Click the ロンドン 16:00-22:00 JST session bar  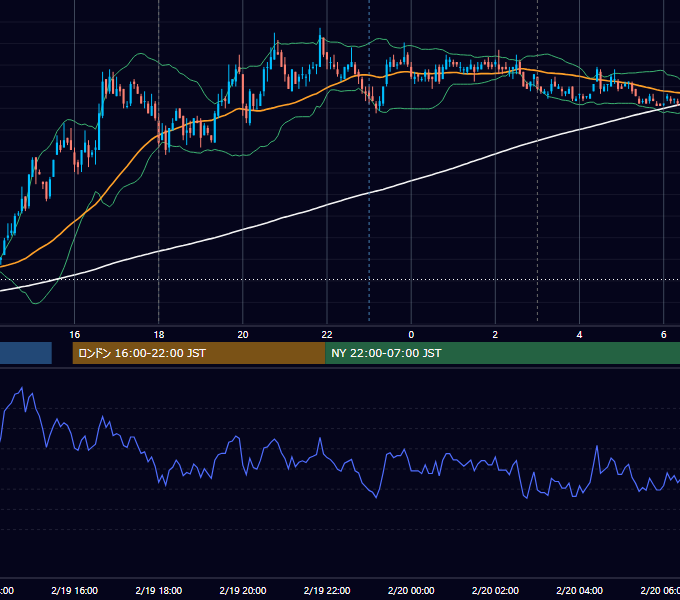199,353
